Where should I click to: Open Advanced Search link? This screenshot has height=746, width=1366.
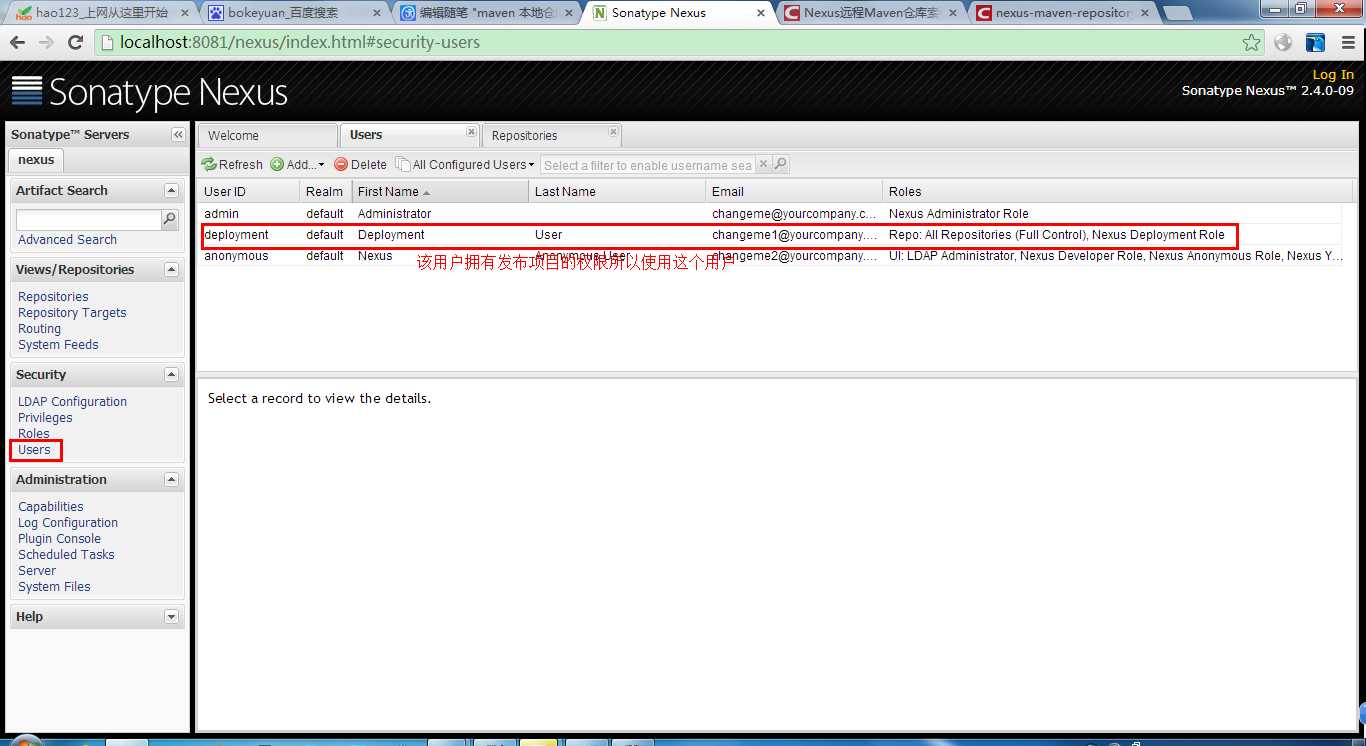(67, 239)
